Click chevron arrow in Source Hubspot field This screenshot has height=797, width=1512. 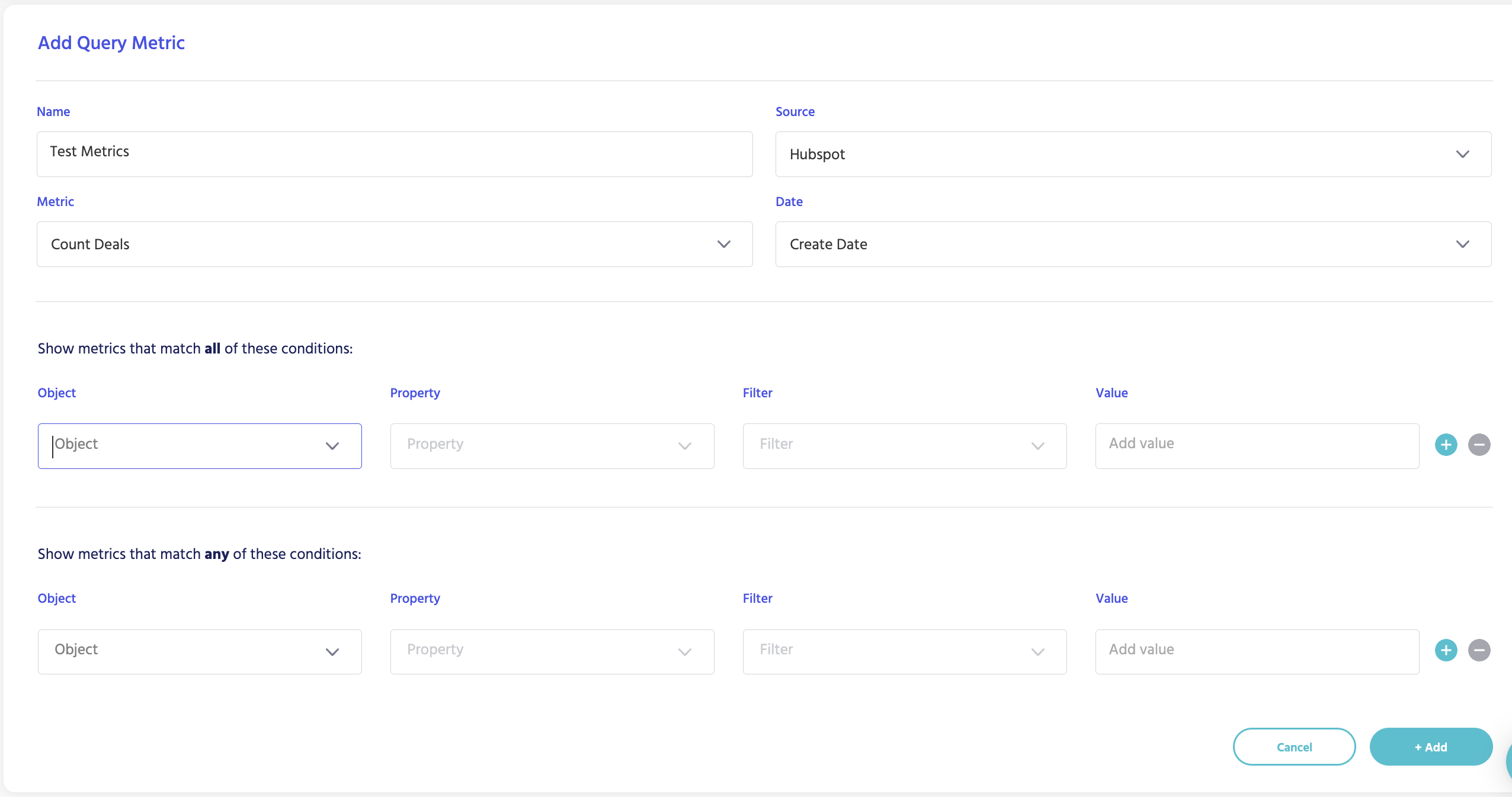point(1462,155)
